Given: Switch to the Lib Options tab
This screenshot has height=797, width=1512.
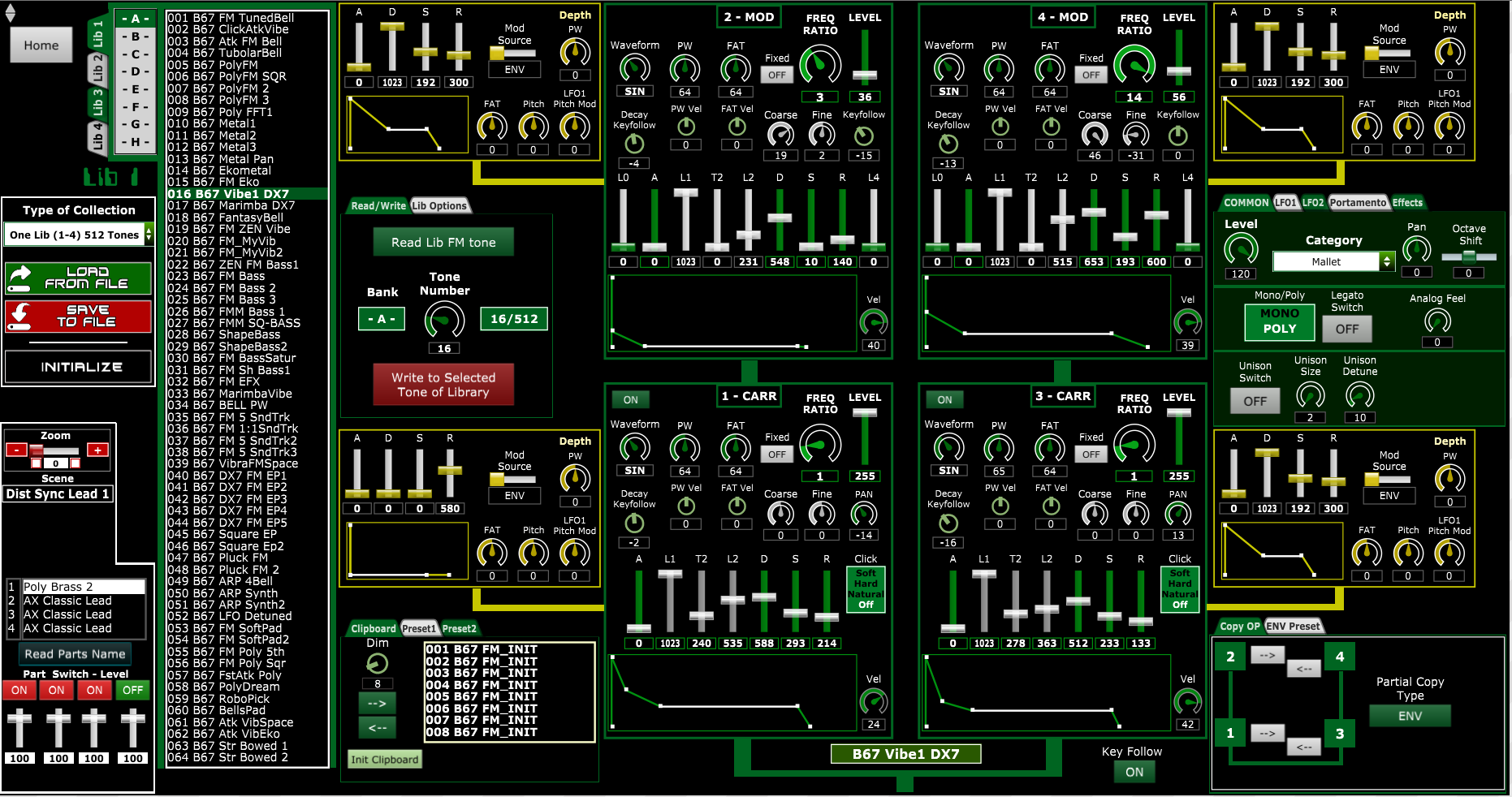Looking at the screenshot, I should (x=439, y=205).
